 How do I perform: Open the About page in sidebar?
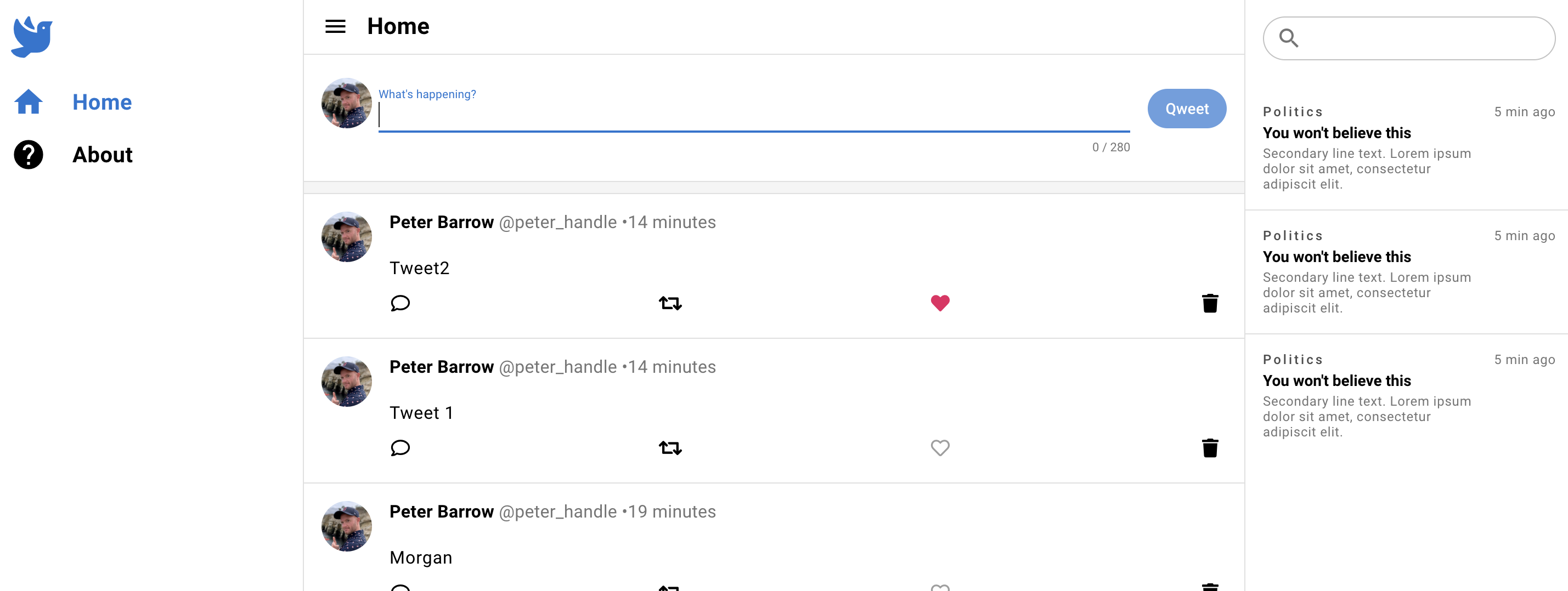click(x=73, y=155)
